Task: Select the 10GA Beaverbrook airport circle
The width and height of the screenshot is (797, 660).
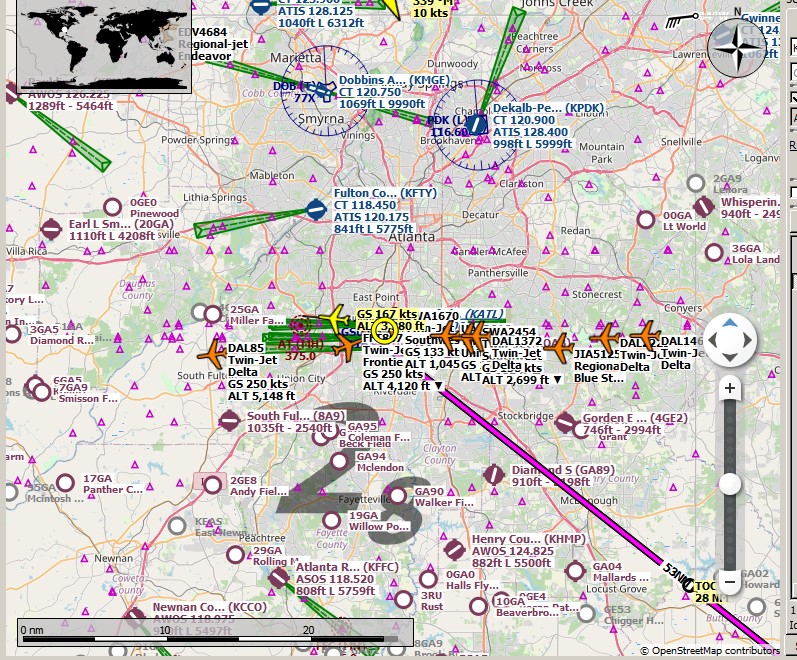Action: [x=478, y=606]
